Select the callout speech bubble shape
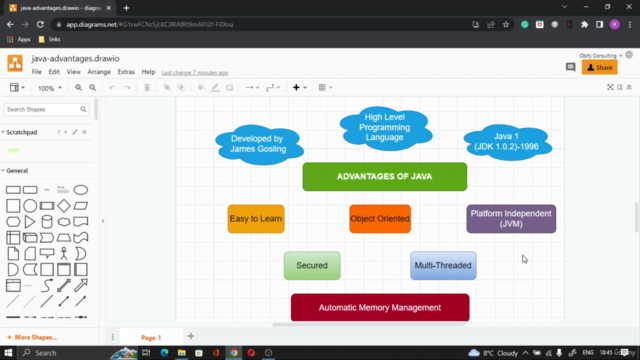 [x=47, y=253]
